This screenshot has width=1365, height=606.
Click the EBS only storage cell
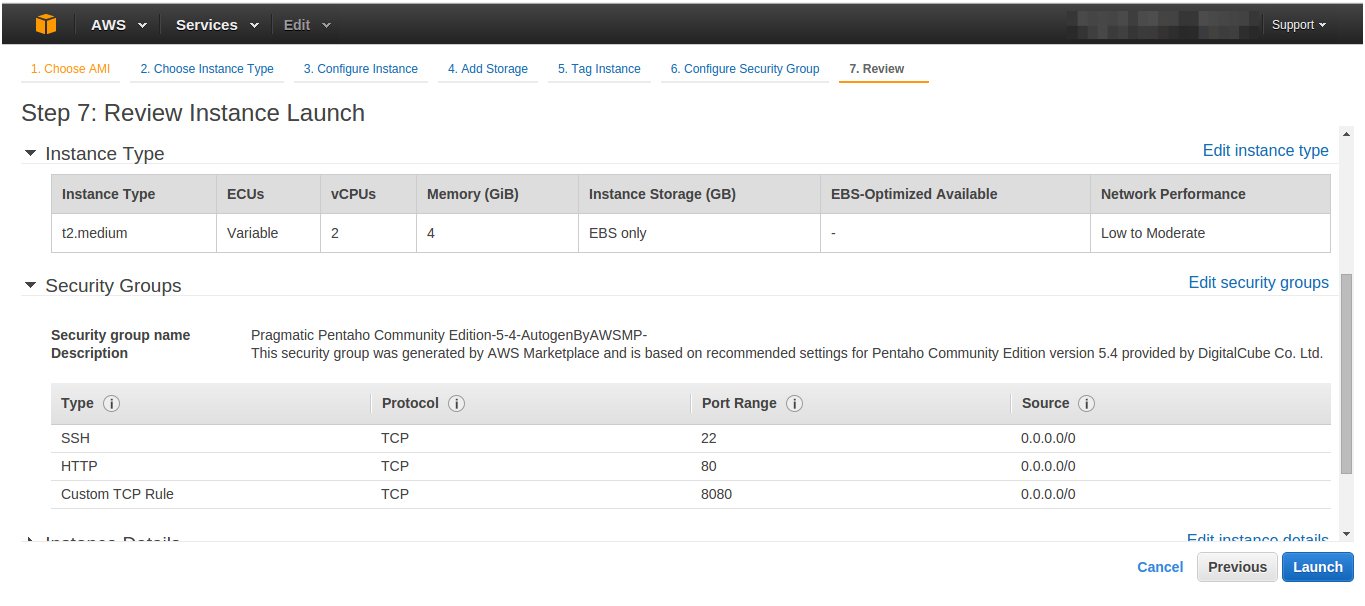(698, 233)
